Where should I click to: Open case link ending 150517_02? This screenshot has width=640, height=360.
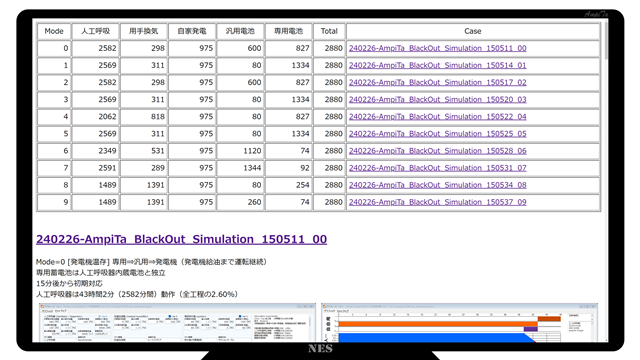[438, 82]
